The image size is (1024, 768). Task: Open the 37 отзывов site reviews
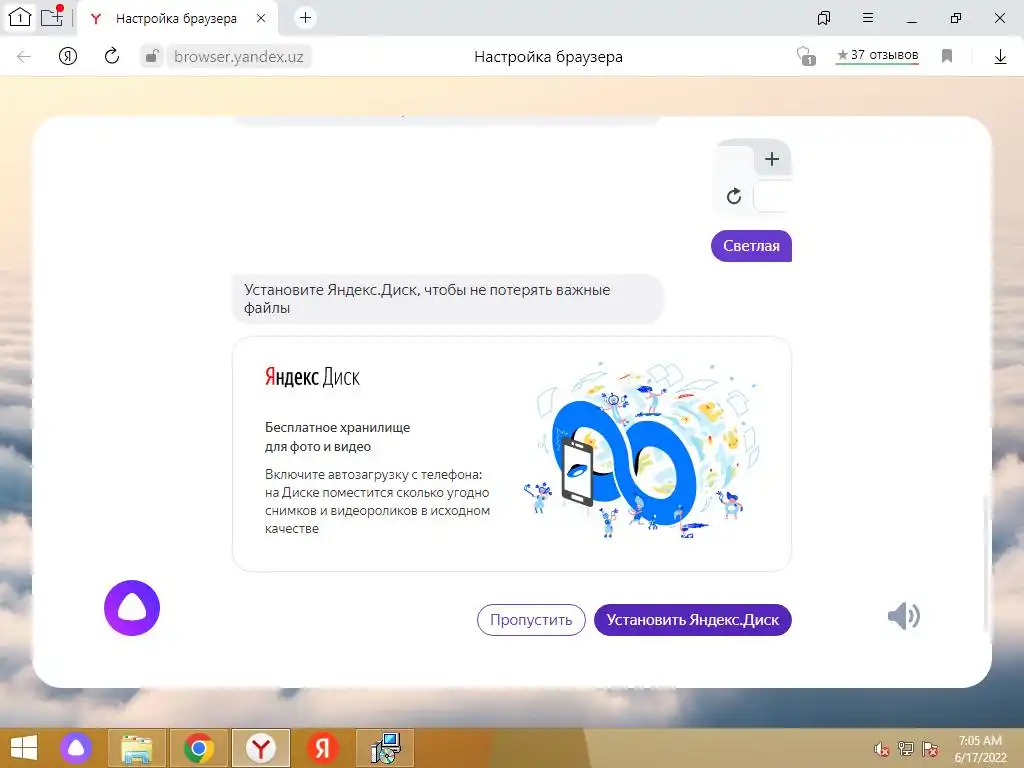click(878, 56)
